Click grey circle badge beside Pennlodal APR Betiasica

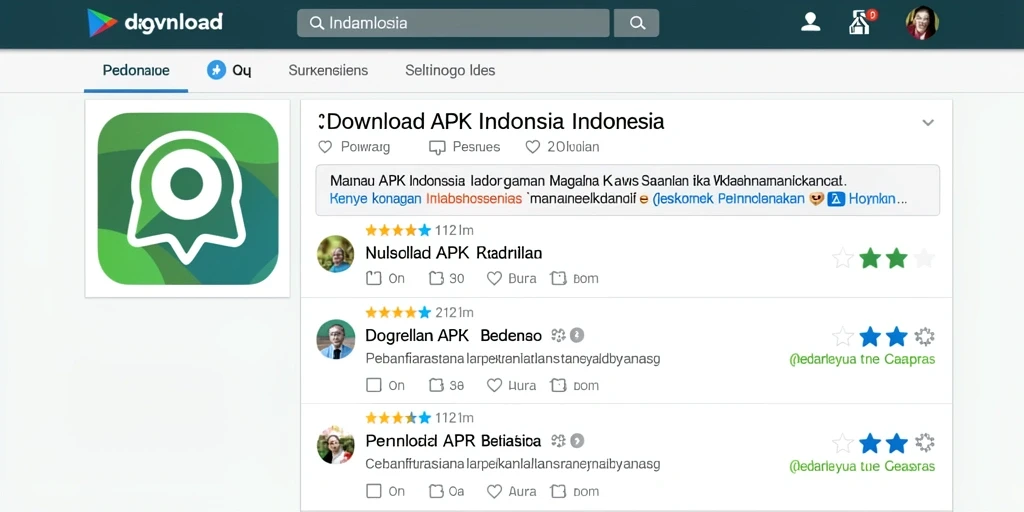[x=577, y=441]
